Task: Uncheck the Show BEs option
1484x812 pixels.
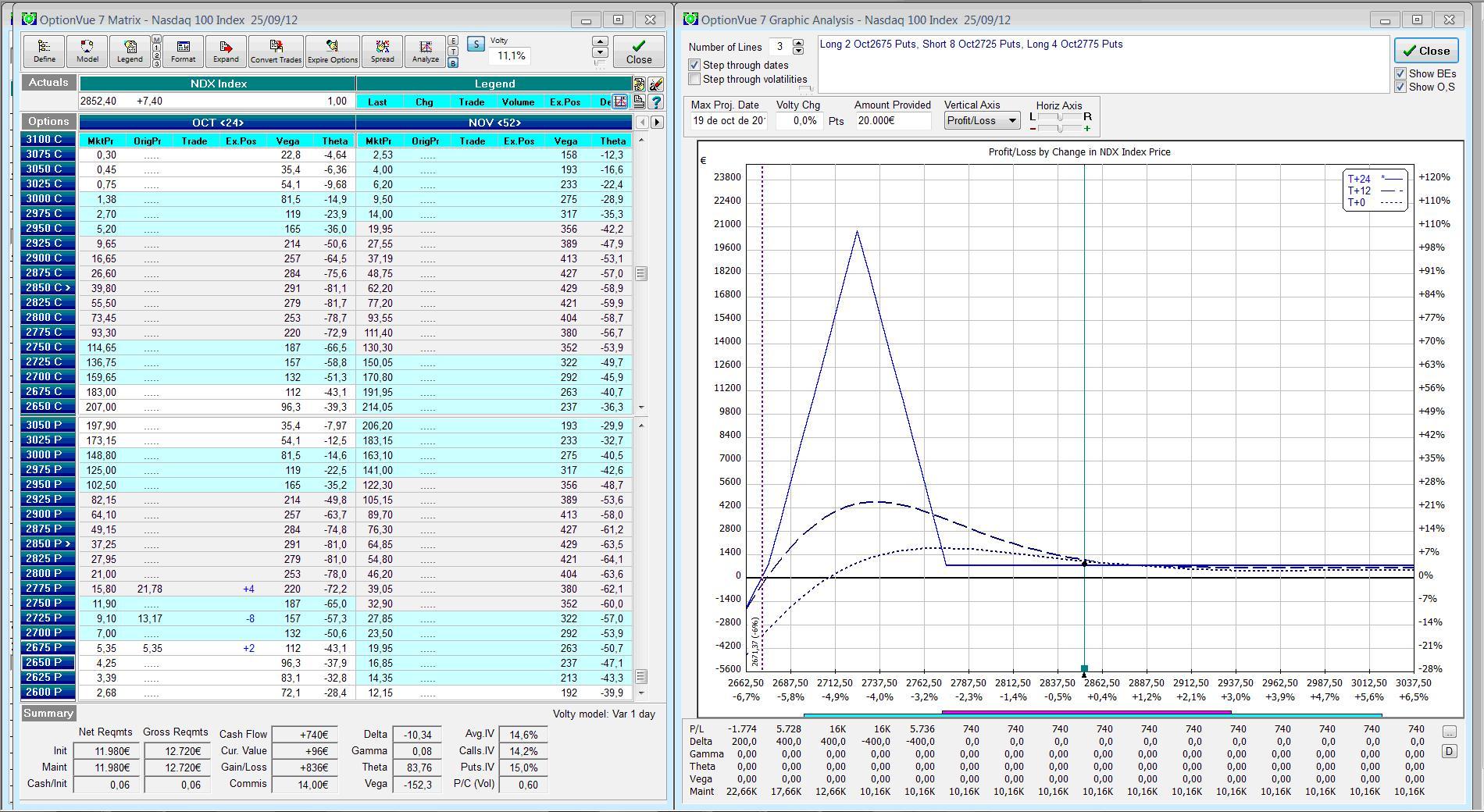Action: pyautogui.click(x=1400, y=73)
